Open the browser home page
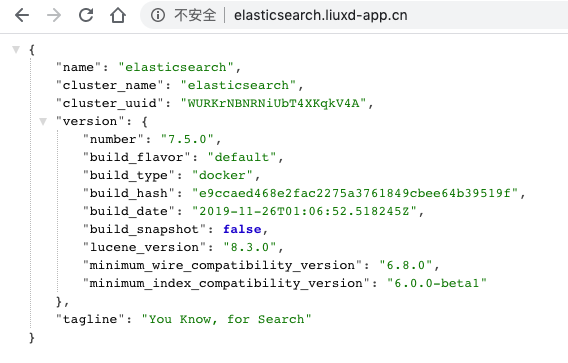This screenshot has height=363, width=568. 118,15
